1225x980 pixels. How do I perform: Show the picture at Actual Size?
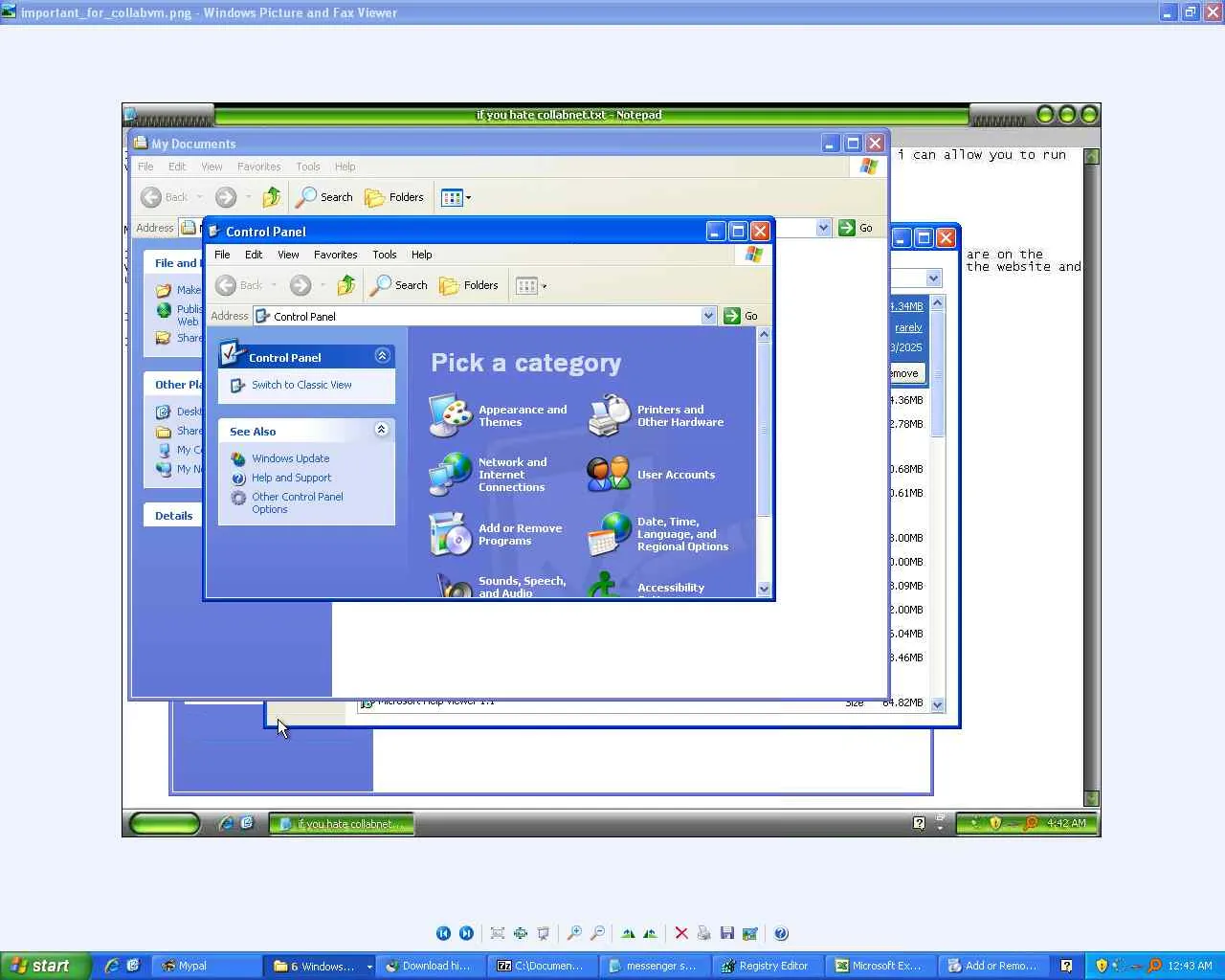pyautogui.click(x=521, y=933)
